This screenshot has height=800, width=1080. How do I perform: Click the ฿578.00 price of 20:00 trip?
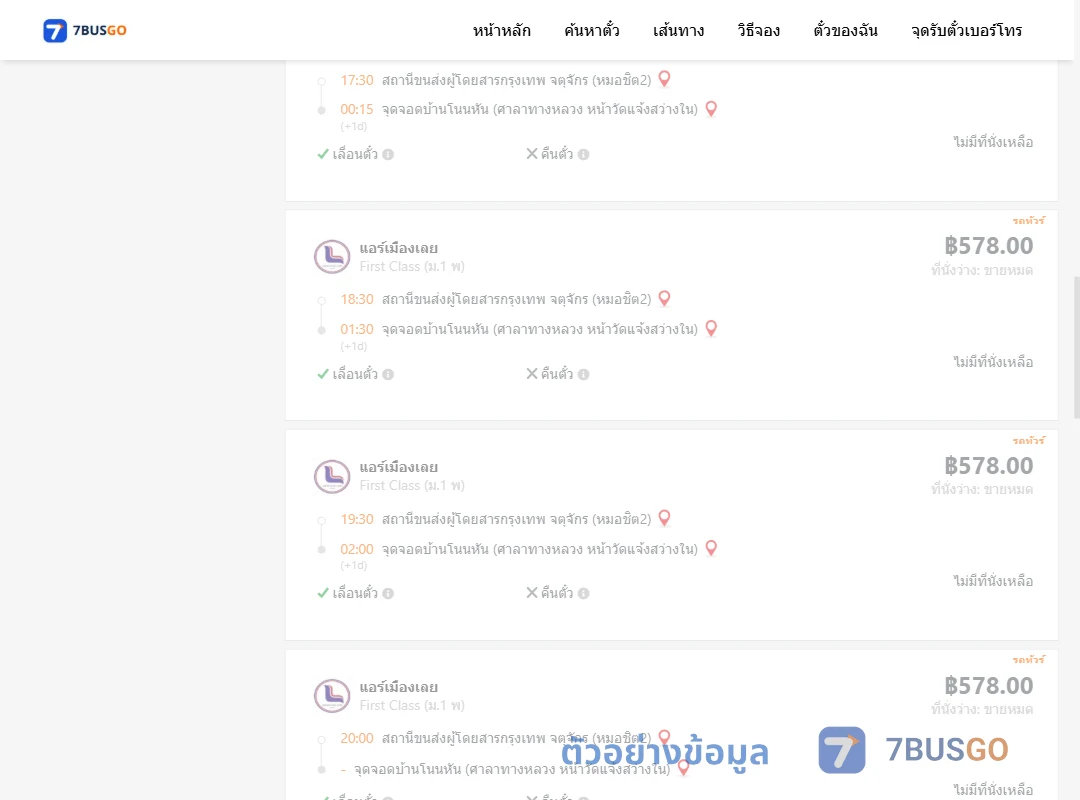(989, 686)
